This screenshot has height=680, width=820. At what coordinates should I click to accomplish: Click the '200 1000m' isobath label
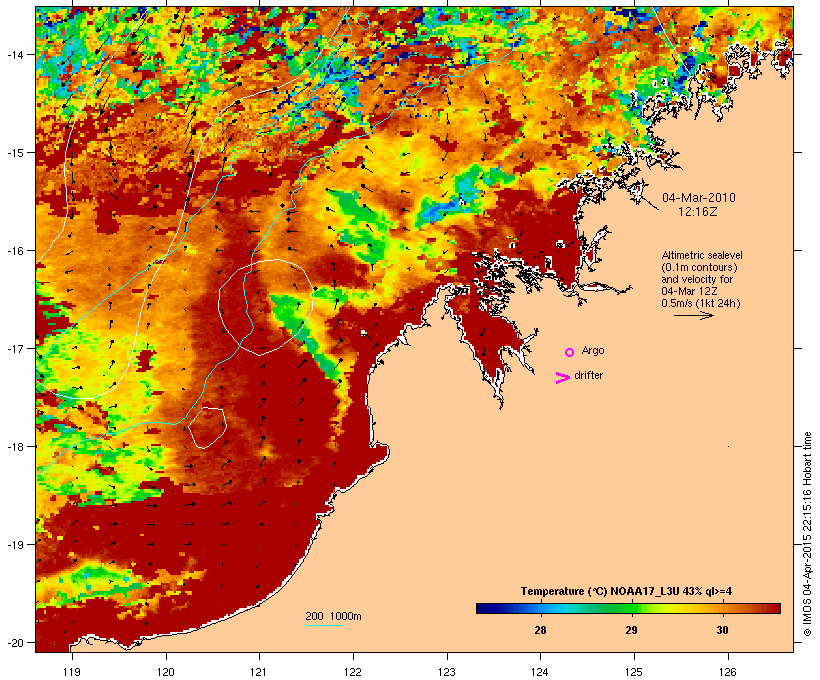pos(333,616)
